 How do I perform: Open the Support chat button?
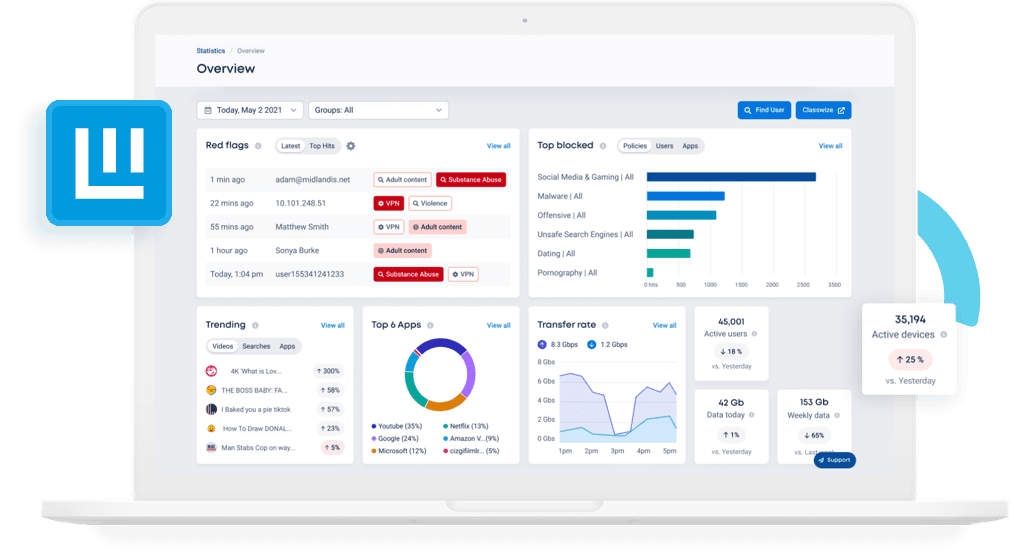tap(834, 460)
